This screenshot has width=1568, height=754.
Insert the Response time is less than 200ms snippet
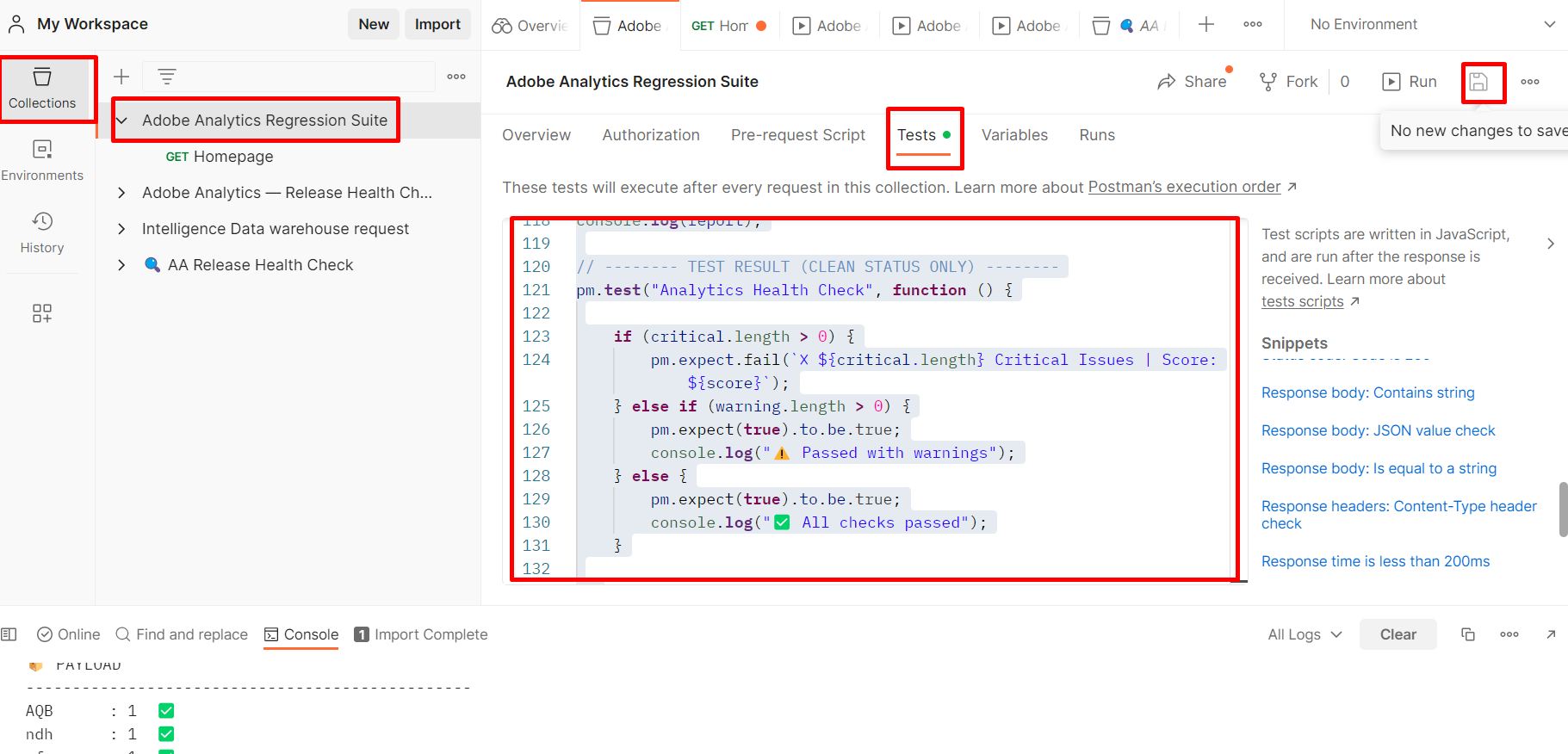point(1375,561)
